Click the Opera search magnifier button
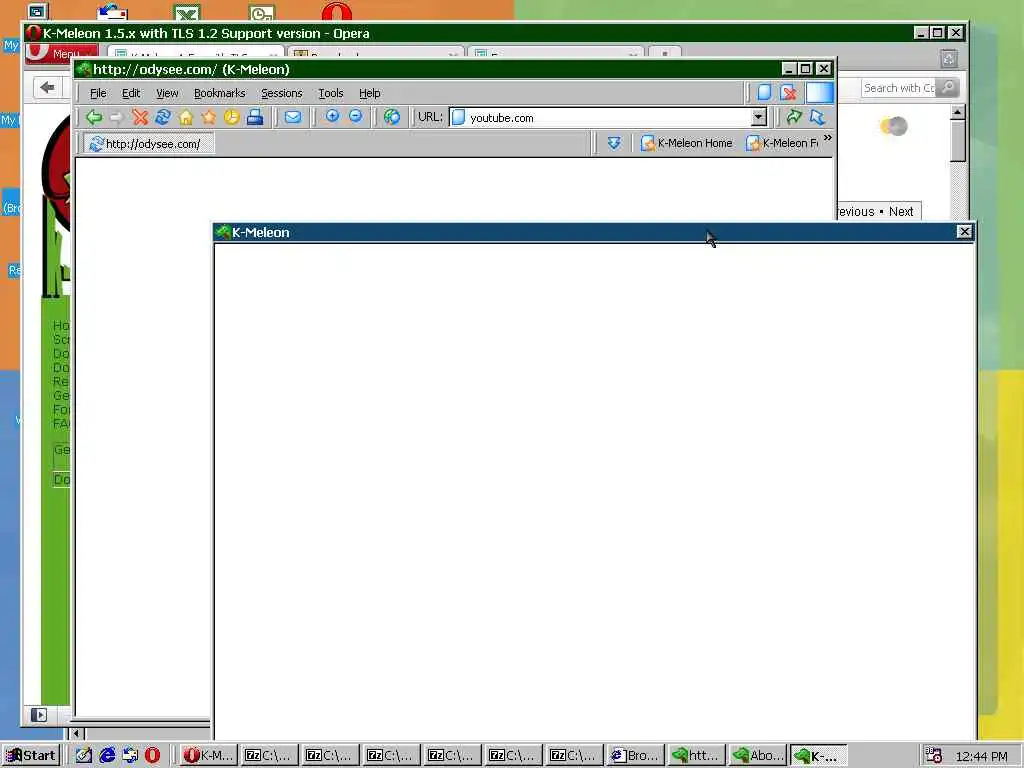The height and width of the screenshot is (768, 1024). [947, 88]
